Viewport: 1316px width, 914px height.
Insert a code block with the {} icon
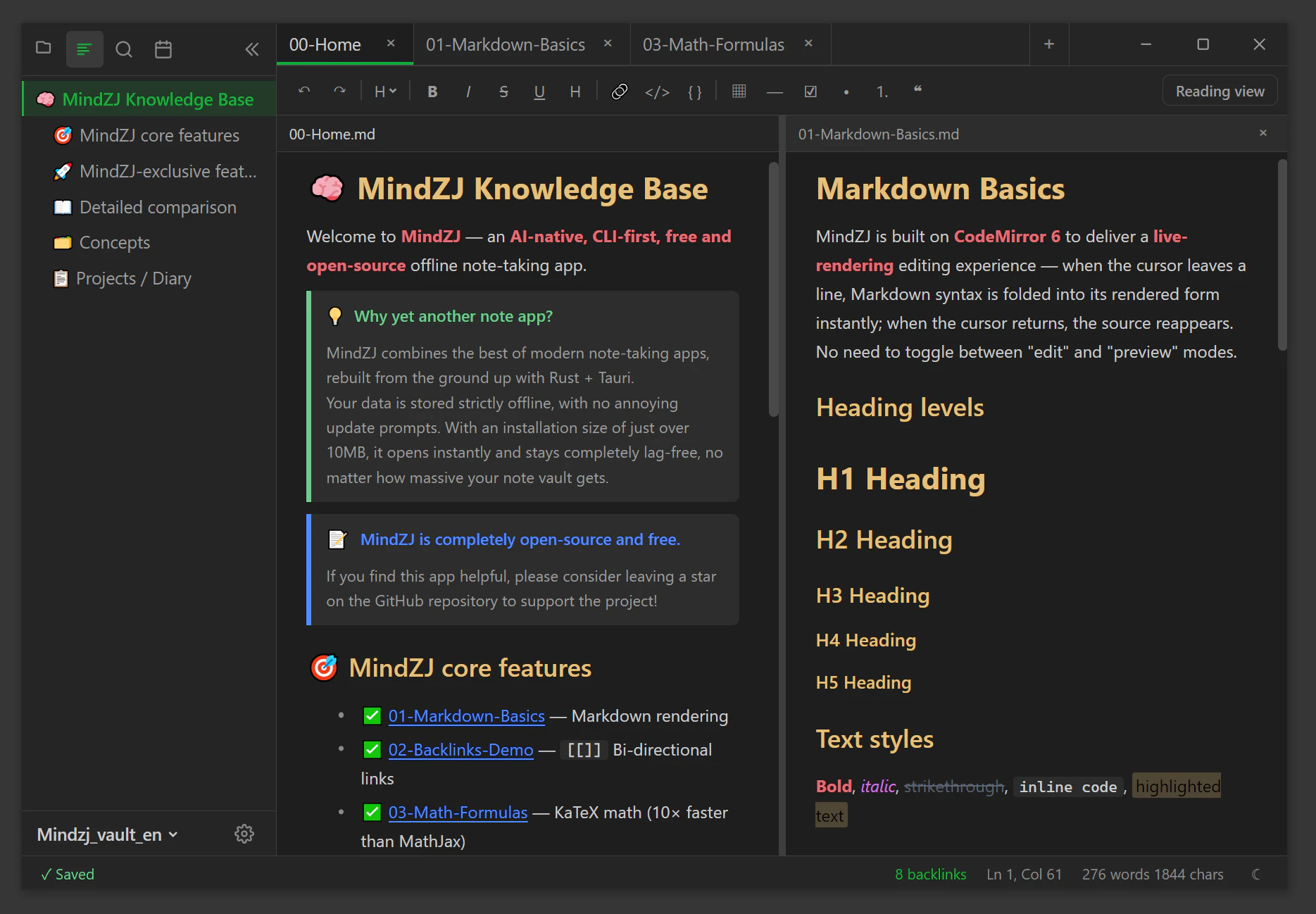click(x=695, y=91)
